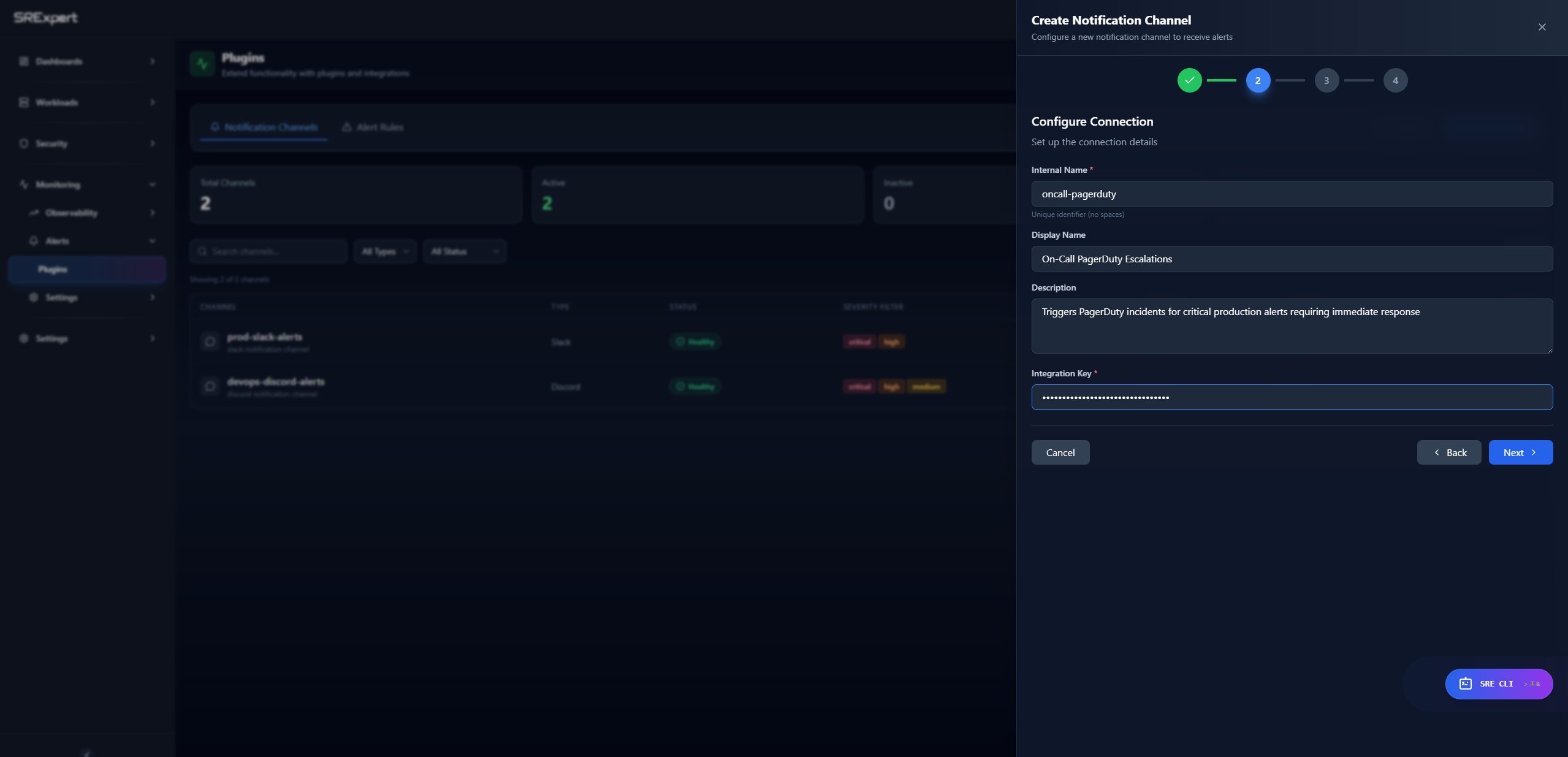The height and width of the screenshot is (757, 1568).
Task: Open the All Types filter dropdown
Action: (x=385, y=251)
